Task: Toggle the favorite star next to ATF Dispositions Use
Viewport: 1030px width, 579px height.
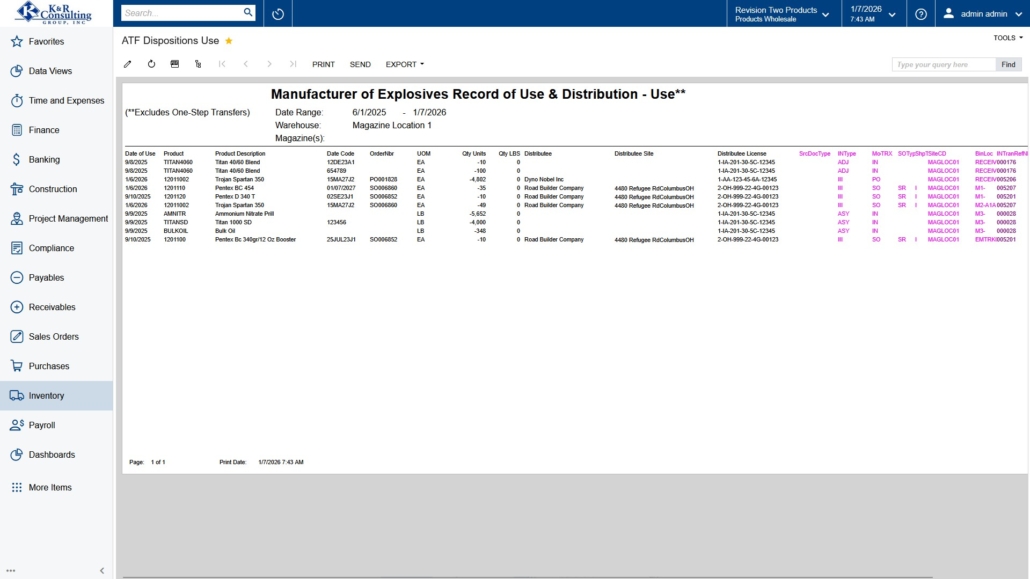Action: 229,41
